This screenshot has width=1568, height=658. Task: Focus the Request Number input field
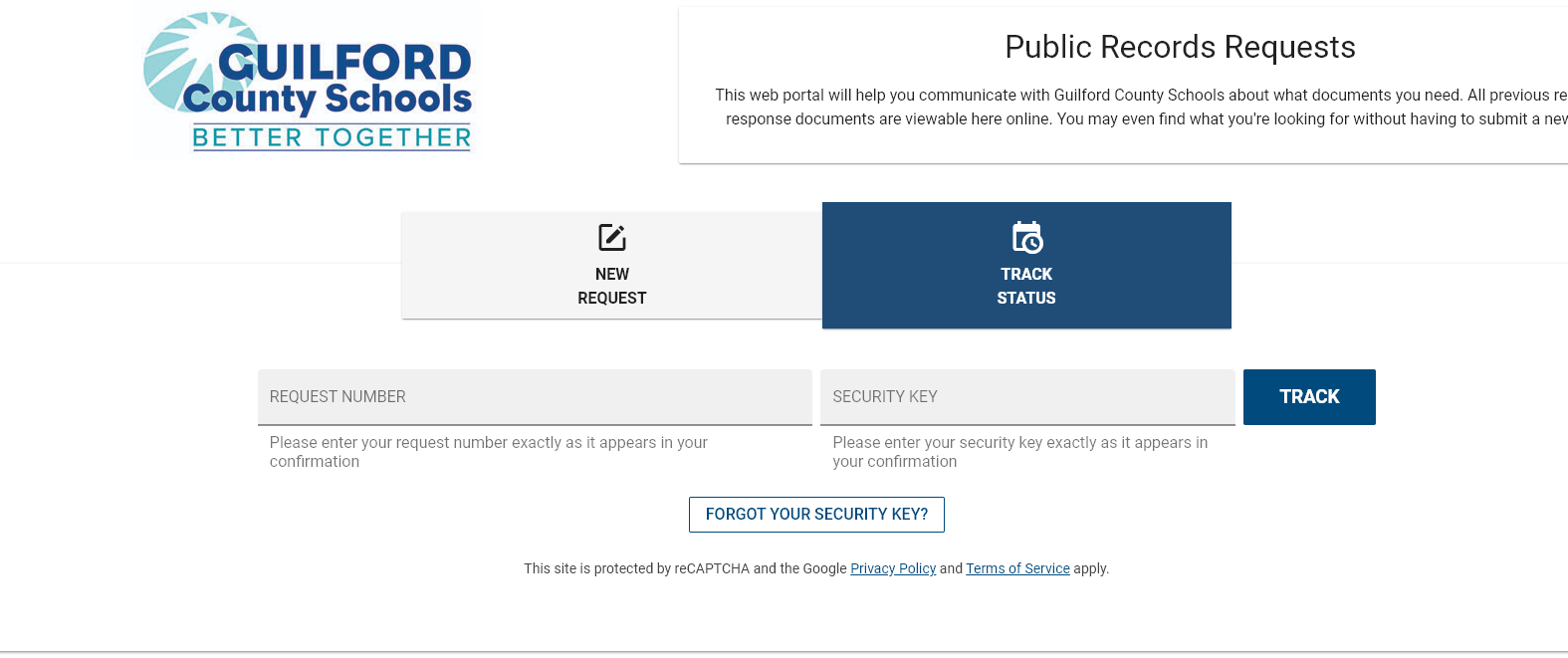coord(535,397)
